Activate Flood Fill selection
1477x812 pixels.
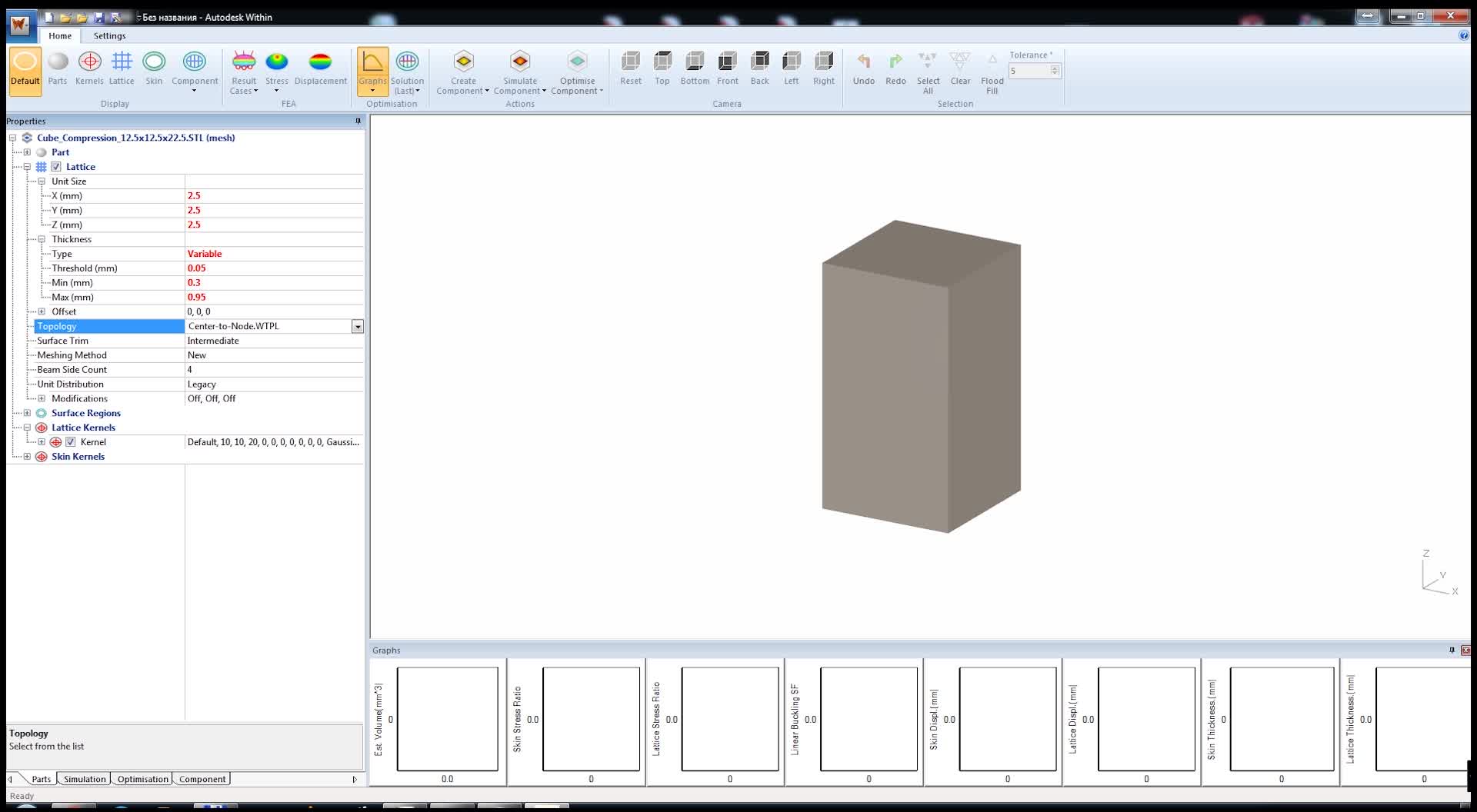992,72
